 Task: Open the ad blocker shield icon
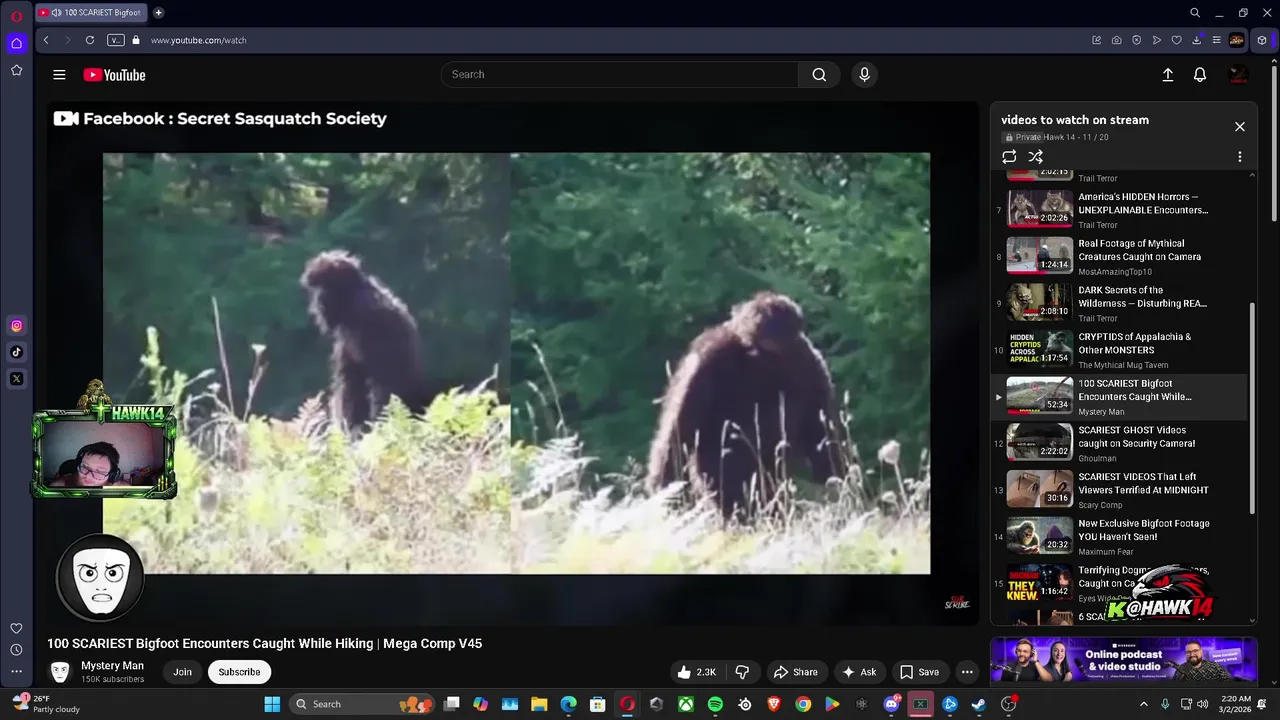click(x=1136, y=40)
